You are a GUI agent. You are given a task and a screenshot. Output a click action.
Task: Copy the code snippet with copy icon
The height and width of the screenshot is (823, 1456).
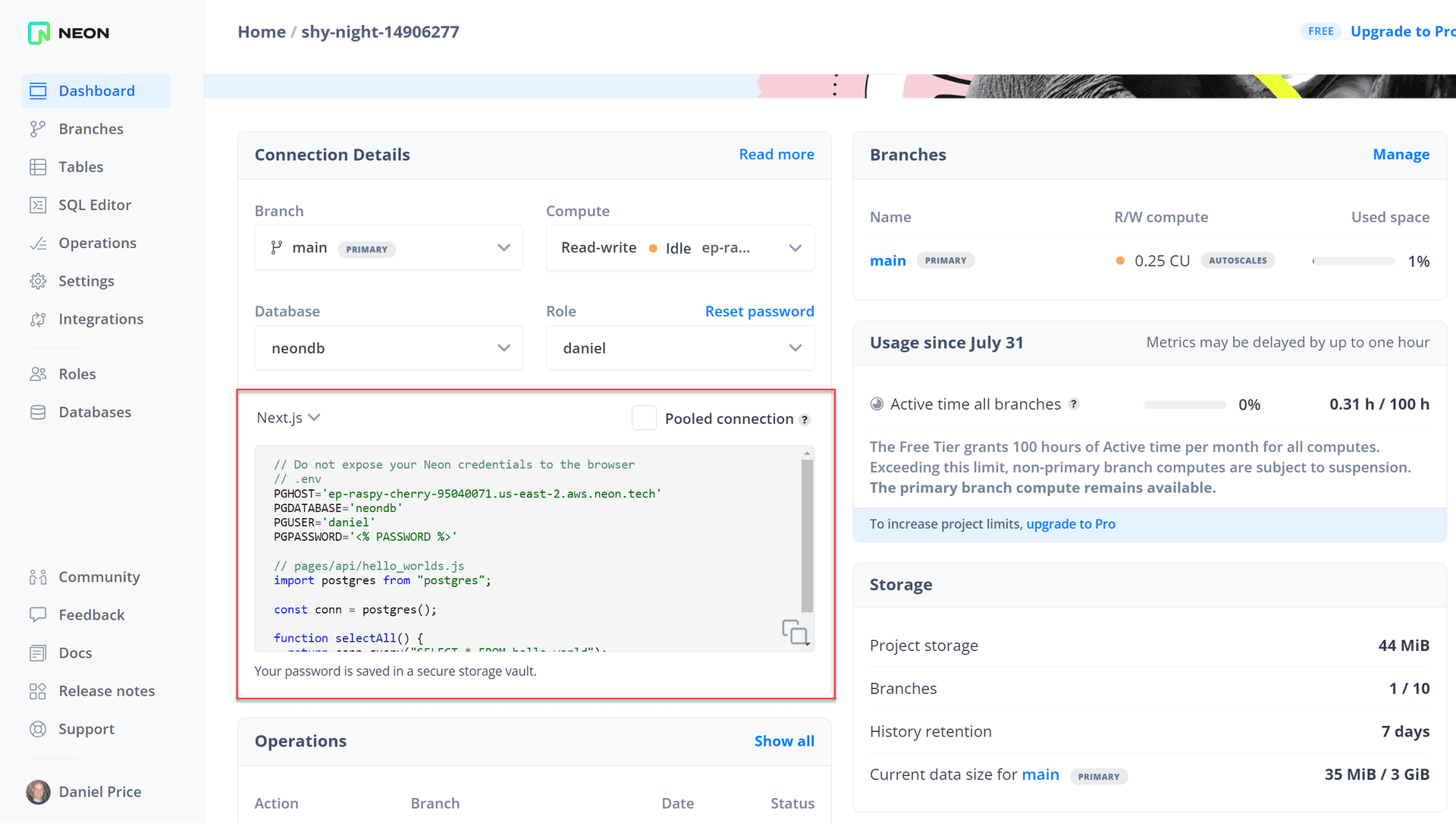pos(795,632)
